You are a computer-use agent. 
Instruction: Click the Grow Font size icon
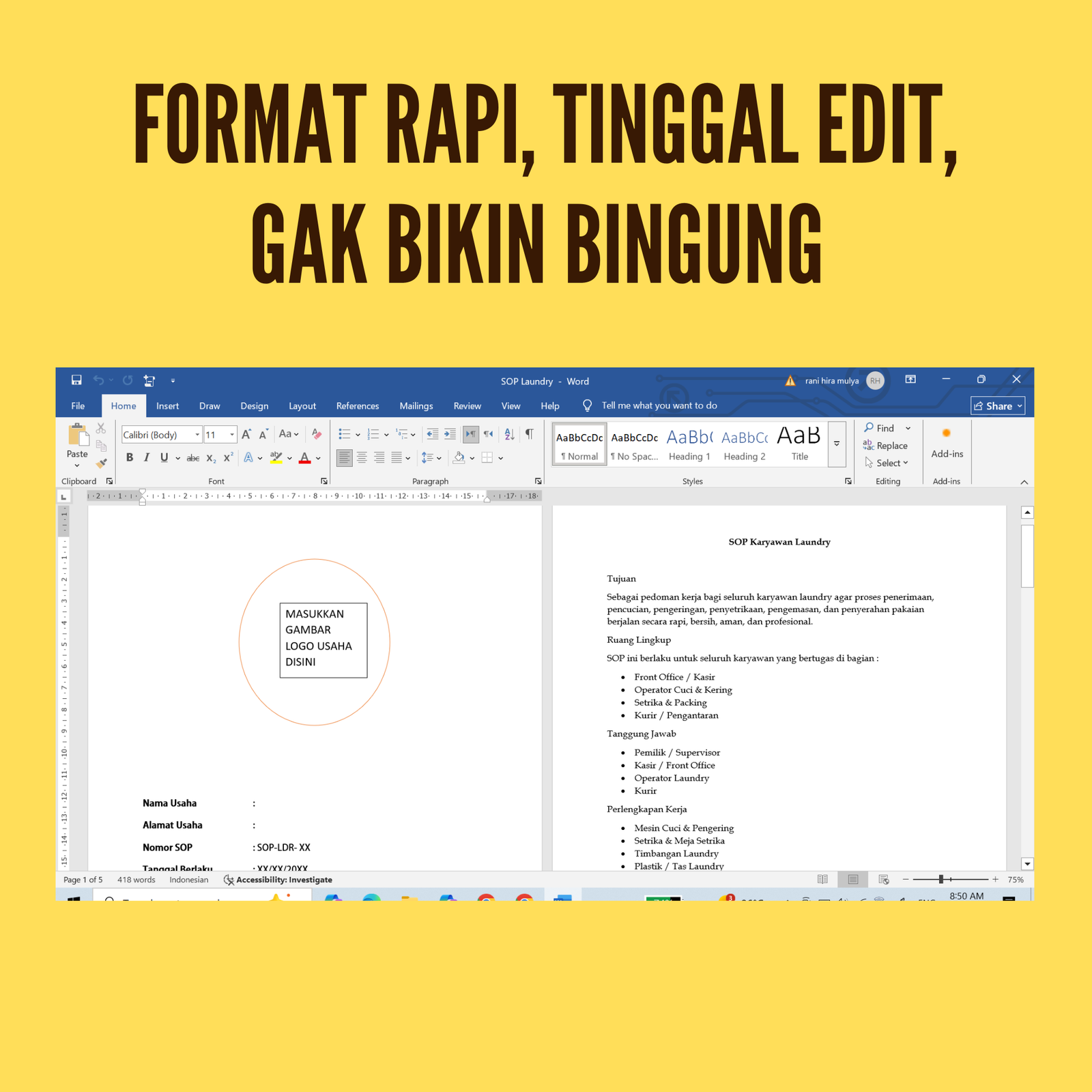coord(246,435)
